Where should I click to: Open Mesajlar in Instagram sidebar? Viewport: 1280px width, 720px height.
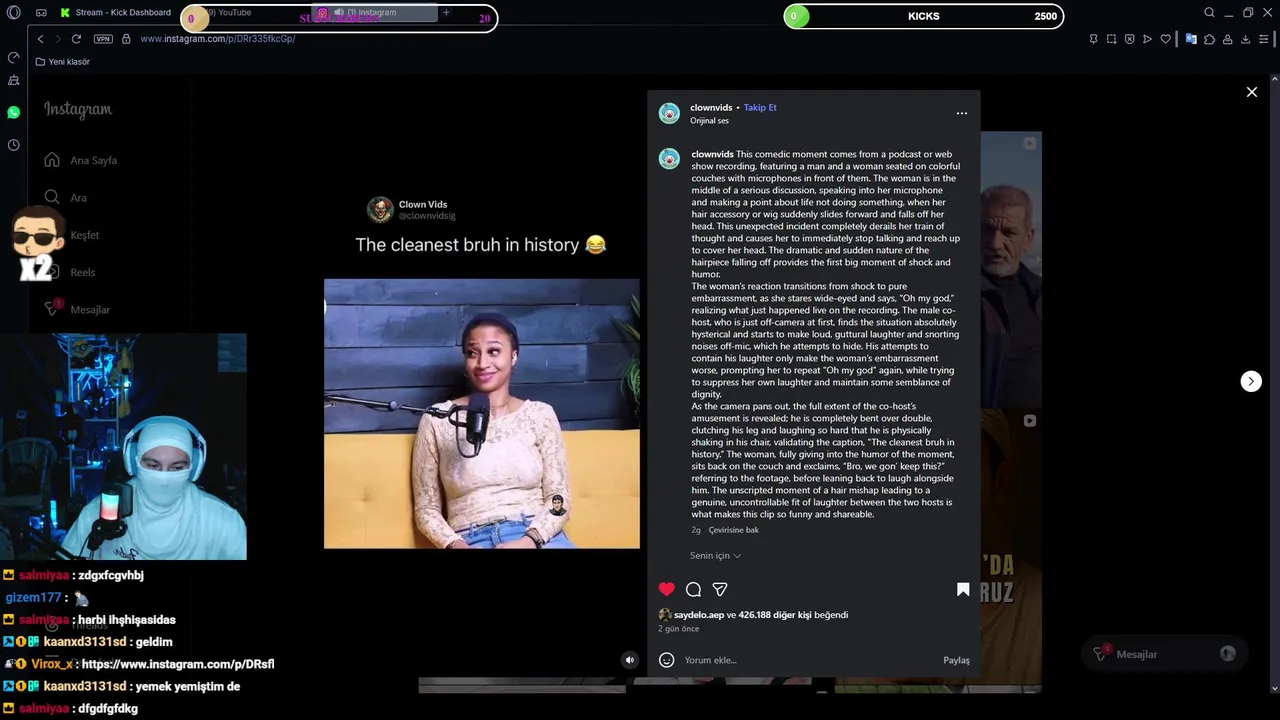click(78, 309)
